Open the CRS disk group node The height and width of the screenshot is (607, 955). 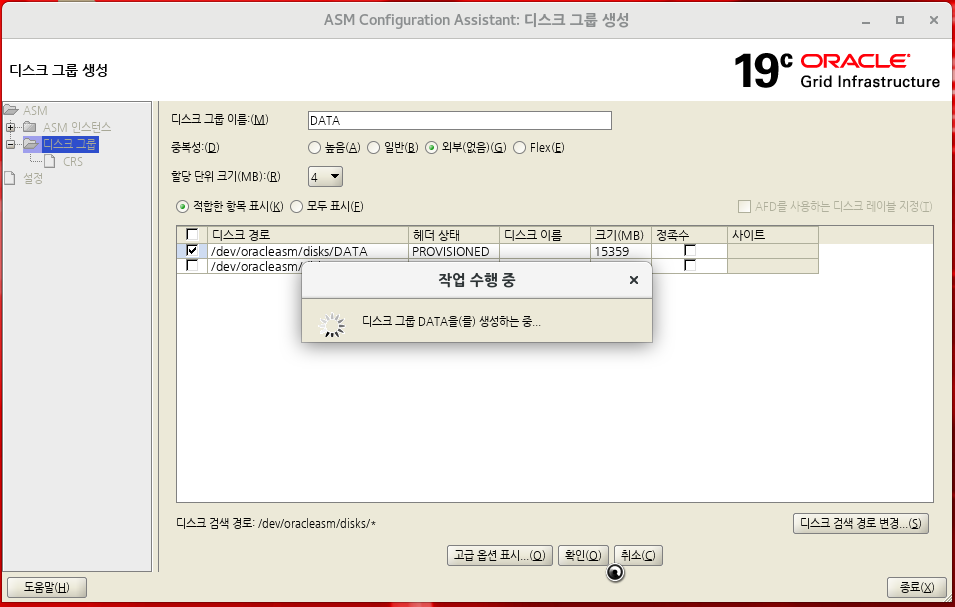point(72,161)
